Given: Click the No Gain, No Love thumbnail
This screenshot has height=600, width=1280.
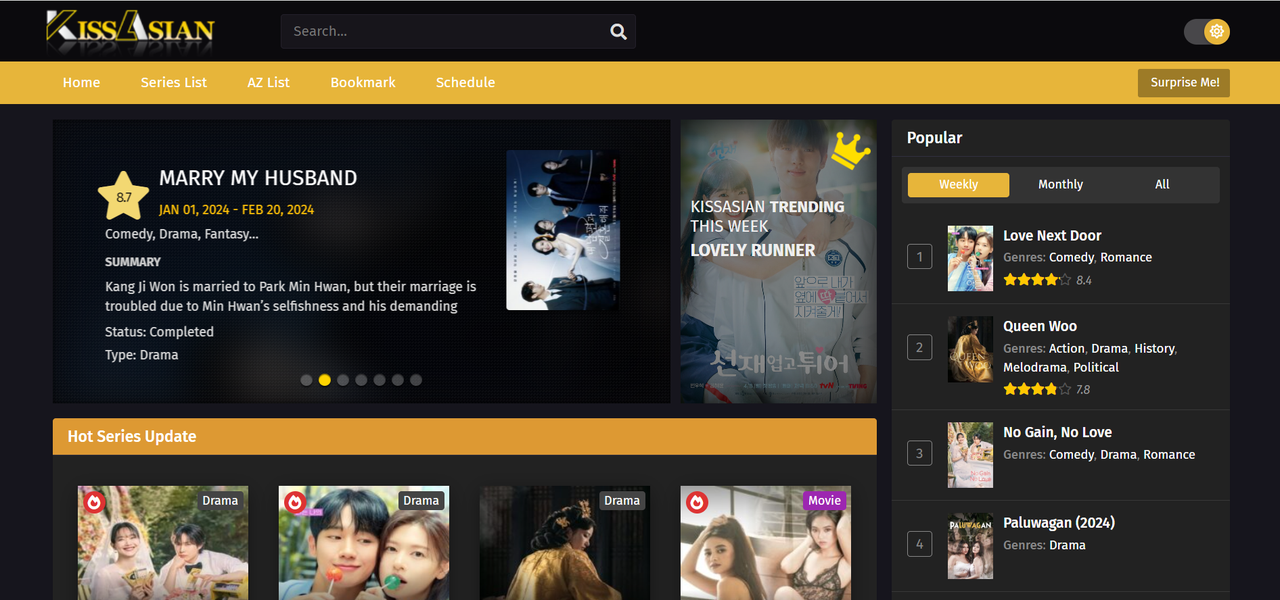Looking at the screenshot, I should [970, 455].
